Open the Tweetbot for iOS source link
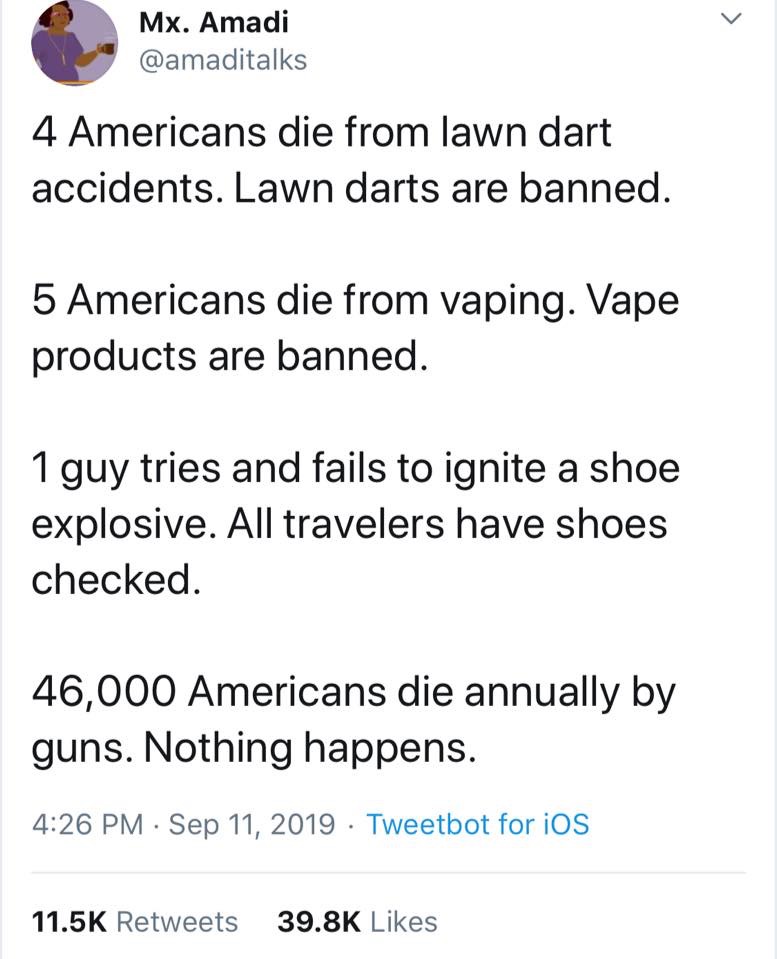The image size is (777, 959). point(477,824)
